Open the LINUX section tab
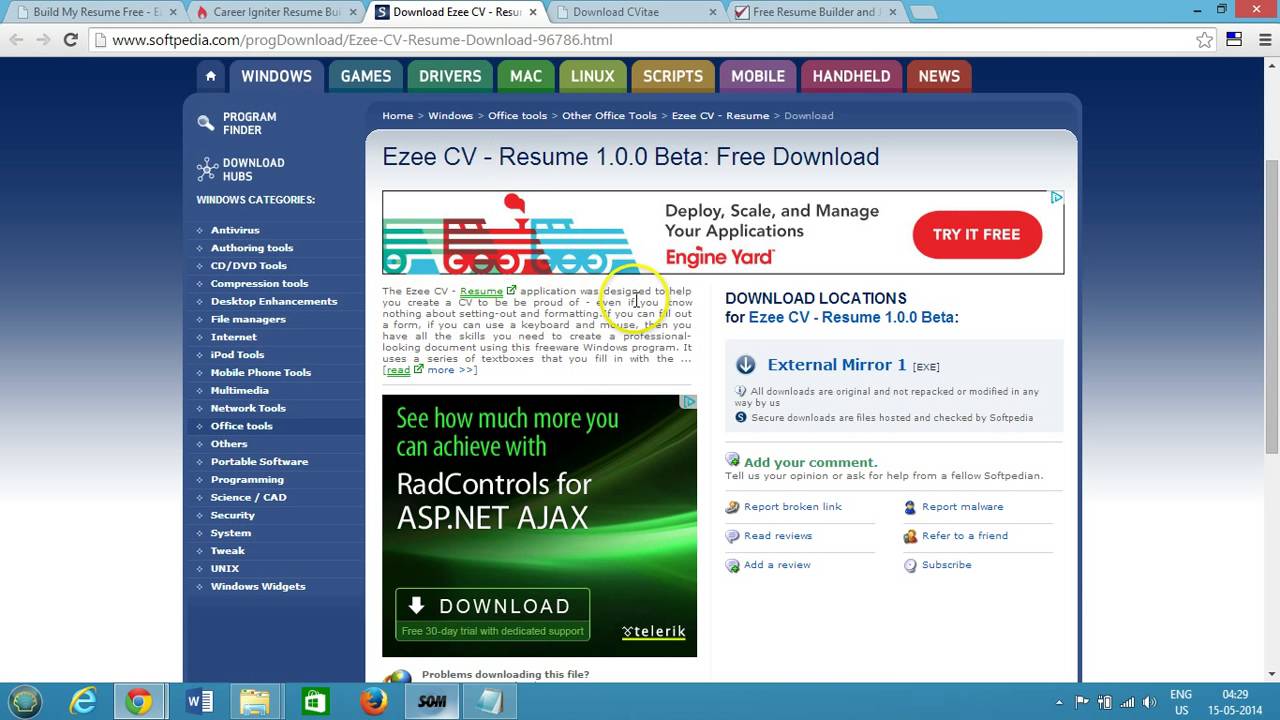This screenshot has width=1280, height=720. pos(593,76)
